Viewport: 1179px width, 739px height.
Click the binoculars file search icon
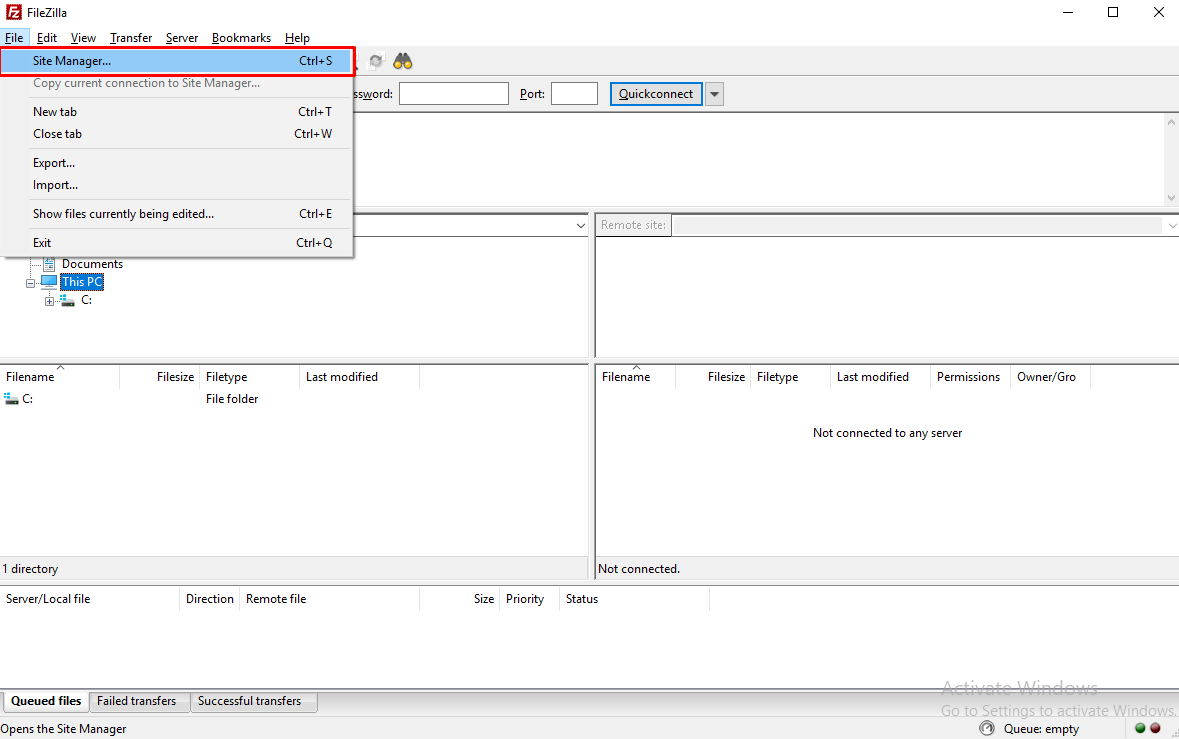coord(403,61)
